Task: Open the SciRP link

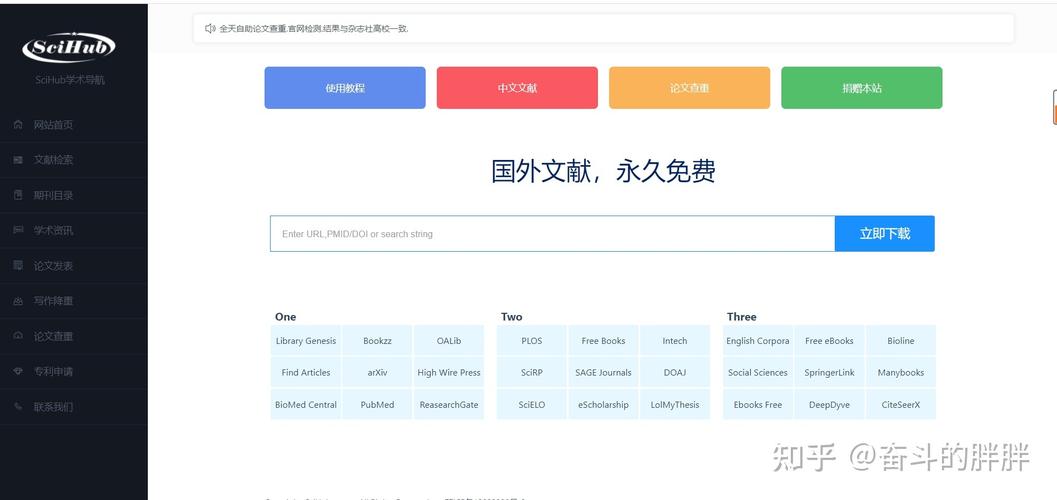Action: point(532,373)
